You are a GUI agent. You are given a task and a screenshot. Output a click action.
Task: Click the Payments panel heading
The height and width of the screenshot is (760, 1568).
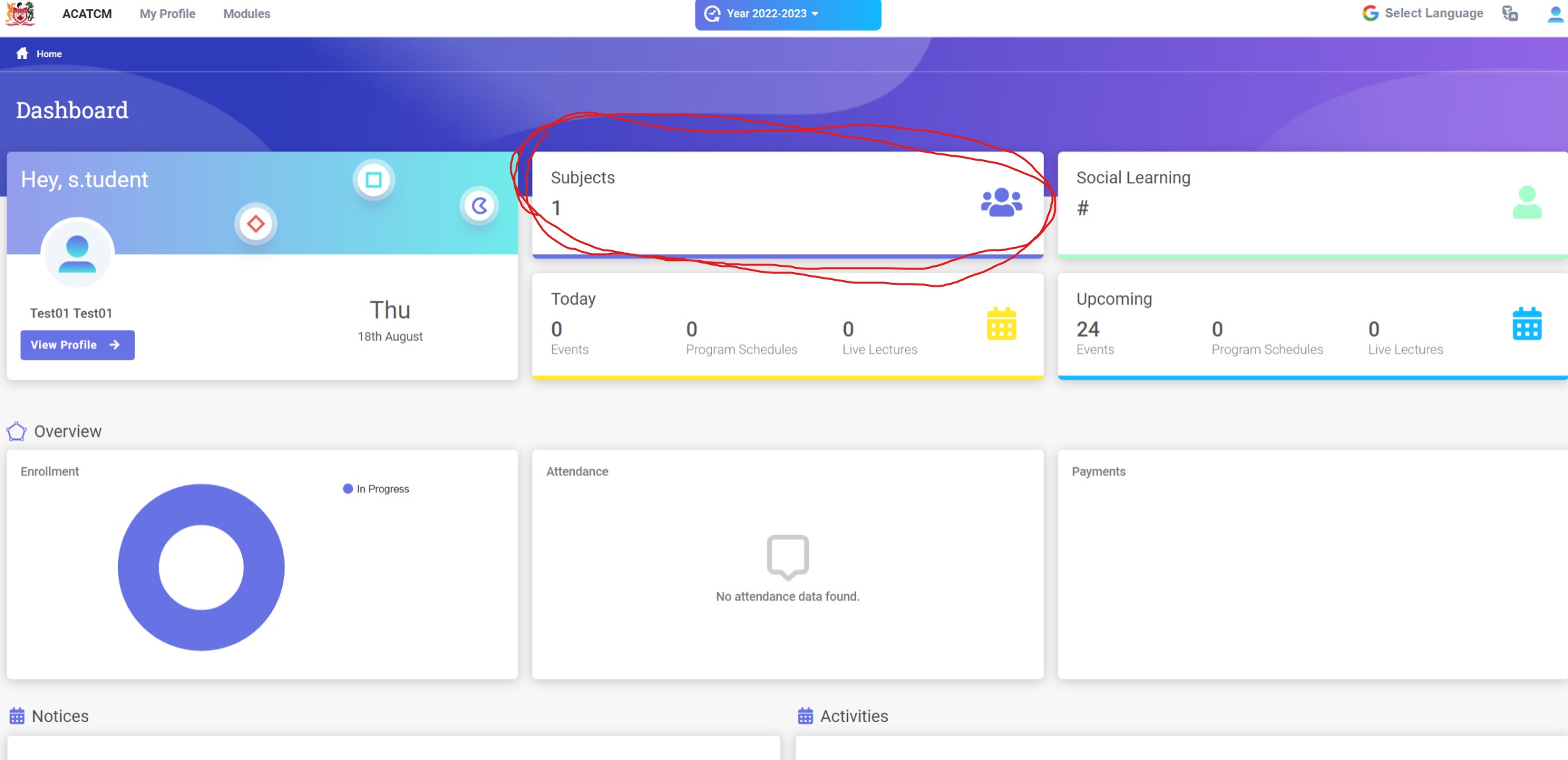coord(1099,472)
